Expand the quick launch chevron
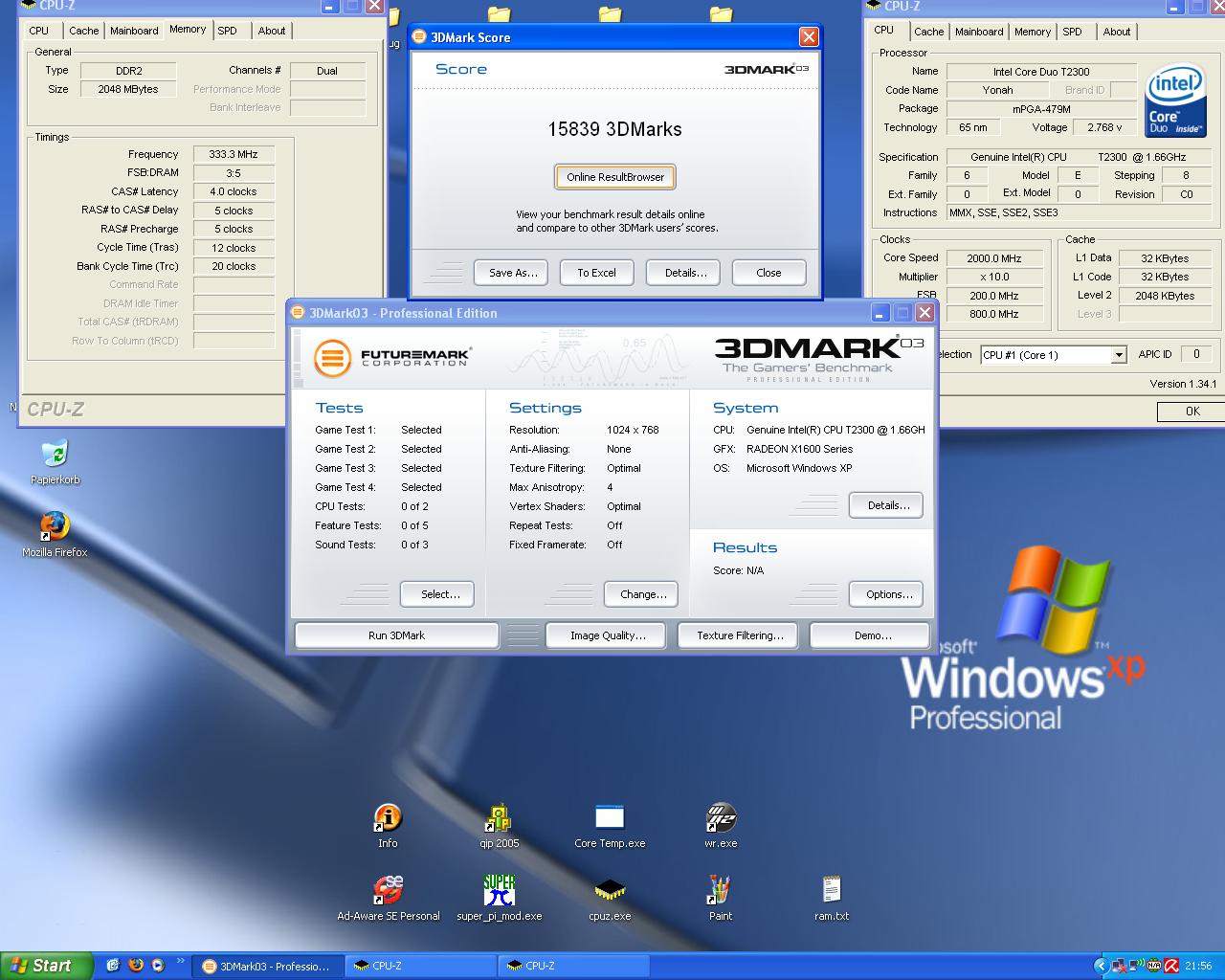The width and height of the screenshot is (1225, 980). (180, 963)
